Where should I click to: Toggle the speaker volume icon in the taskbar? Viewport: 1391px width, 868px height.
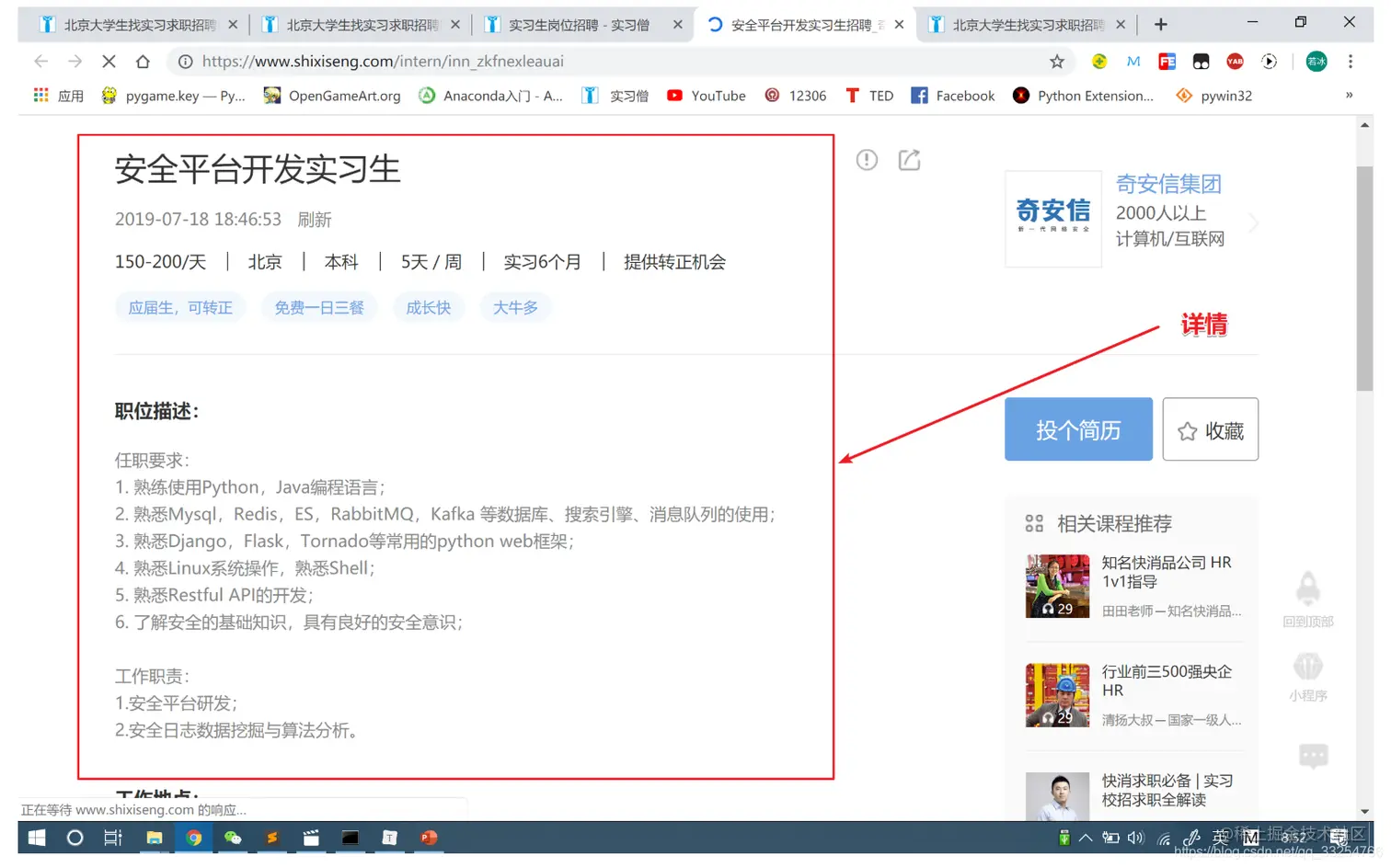point(1135,838)
